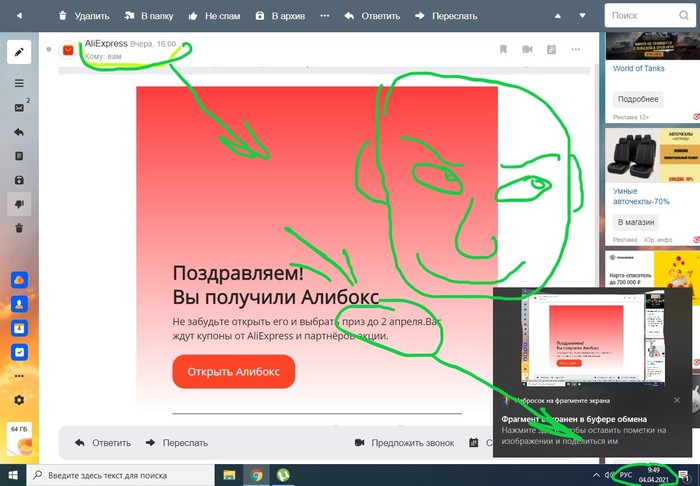Delete the email with Удалить
The image size is (700, 486).
pos(84,16)
